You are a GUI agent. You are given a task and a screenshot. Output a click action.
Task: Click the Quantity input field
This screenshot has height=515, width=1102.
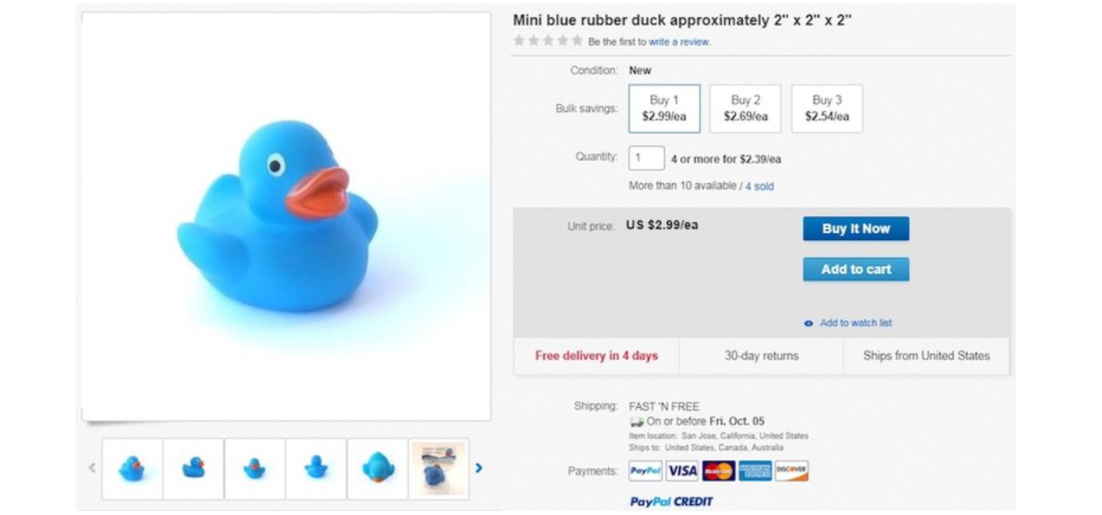(x=647, y=158)
